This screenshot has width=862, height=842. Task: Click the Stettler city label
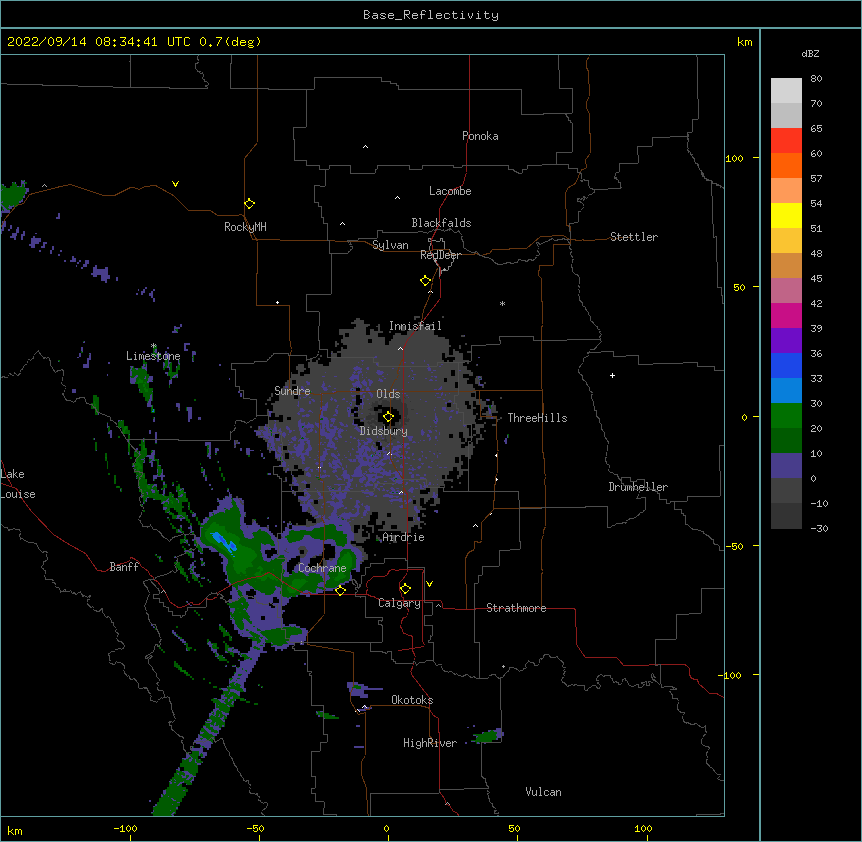tap(633, 237)
